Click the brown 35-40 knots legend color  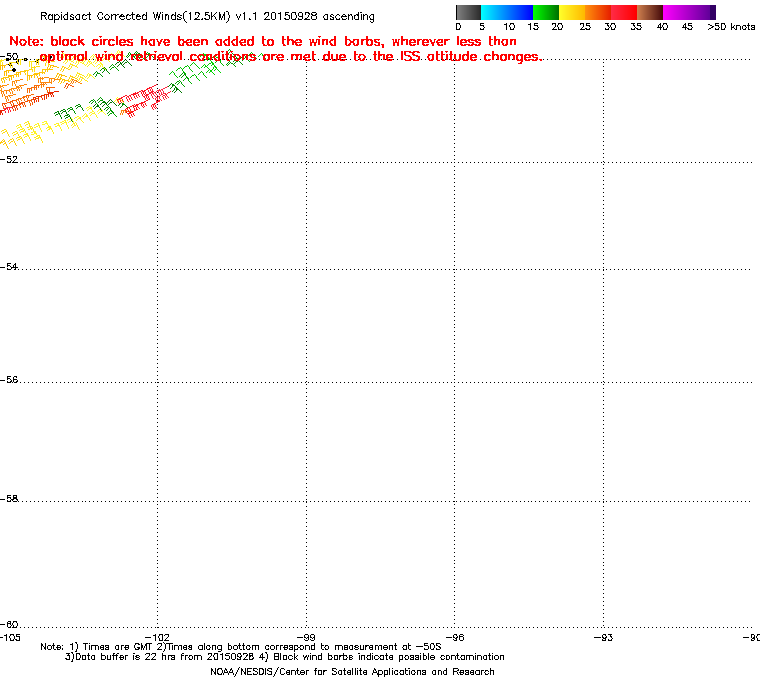650,12
